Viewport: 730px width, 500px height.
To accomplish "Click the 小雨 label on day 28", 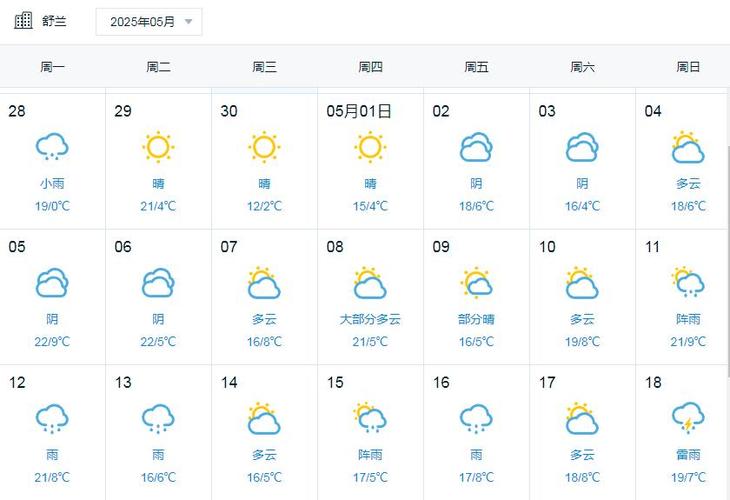I will pyautogui.click(x=52, y=183).
